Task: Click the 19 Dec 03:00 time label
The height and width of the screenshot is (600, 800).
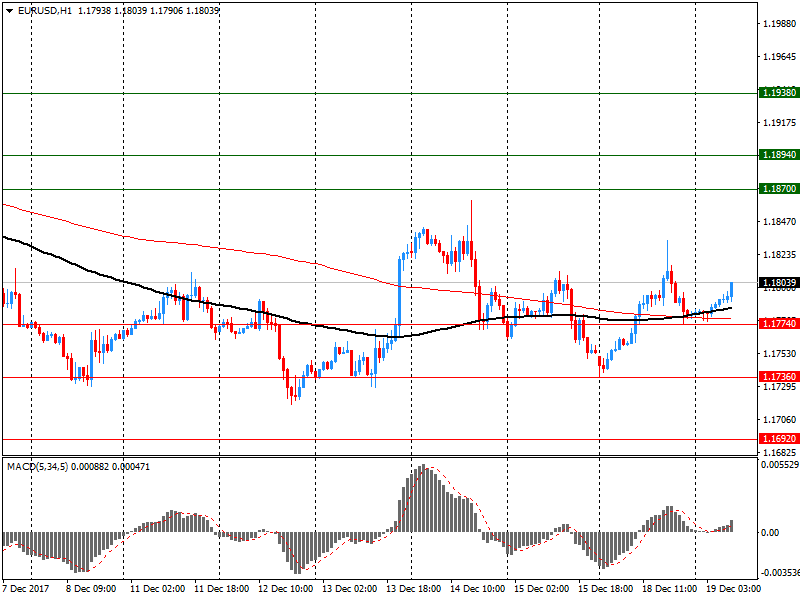Action: tap(733, 589)
